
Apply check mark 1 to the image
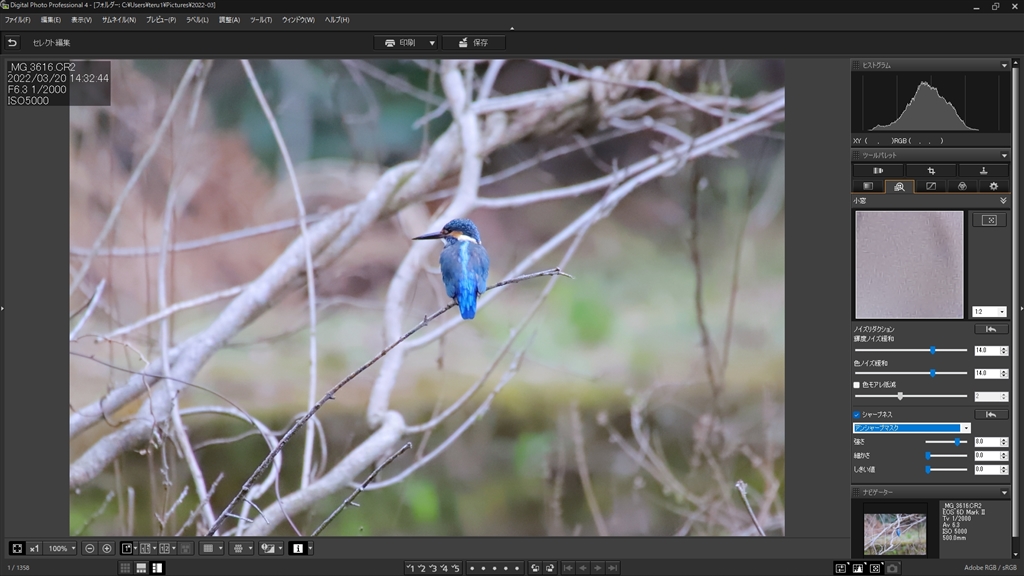point(410,568)
